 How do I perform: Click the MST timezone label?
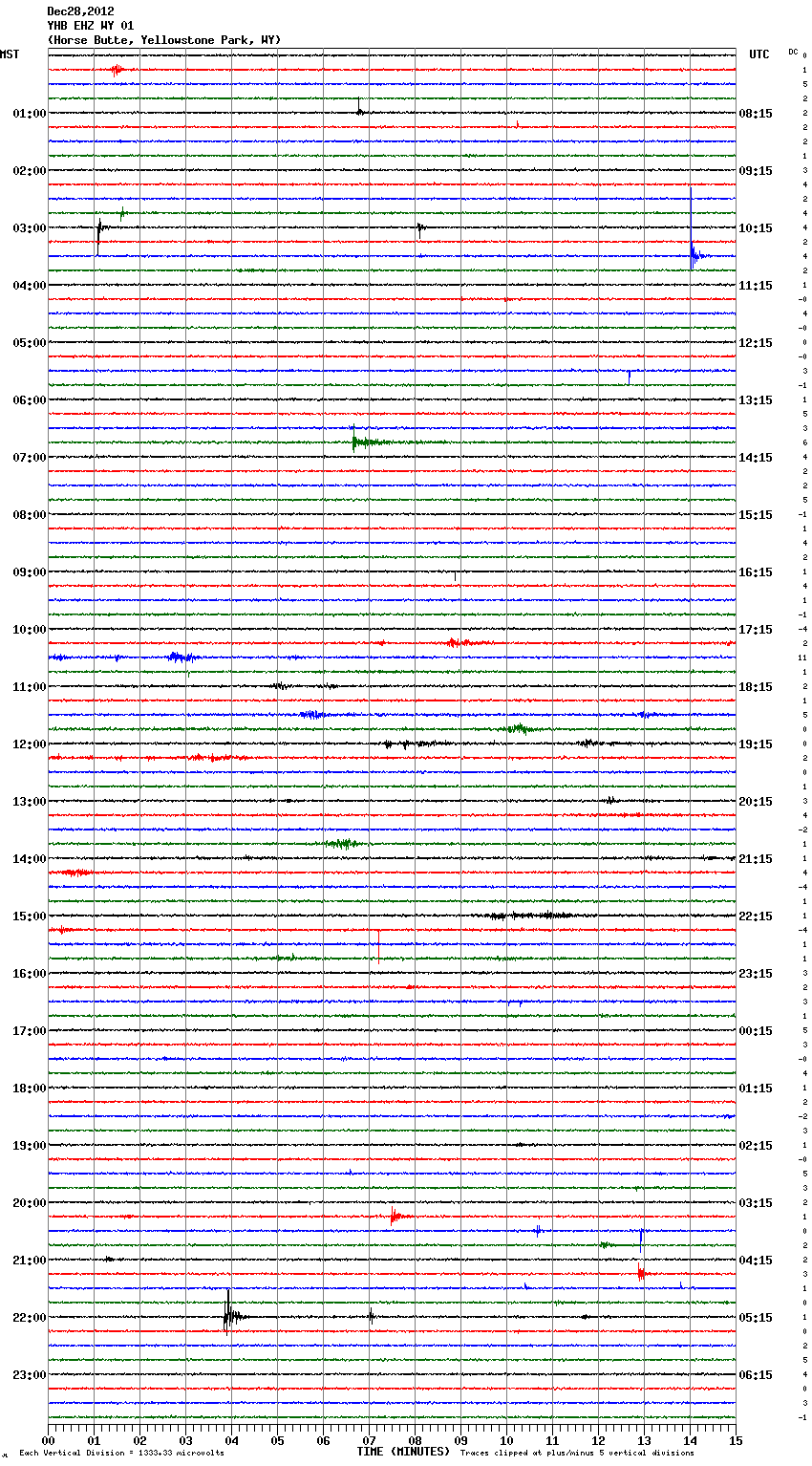click(x=10, y=54)
